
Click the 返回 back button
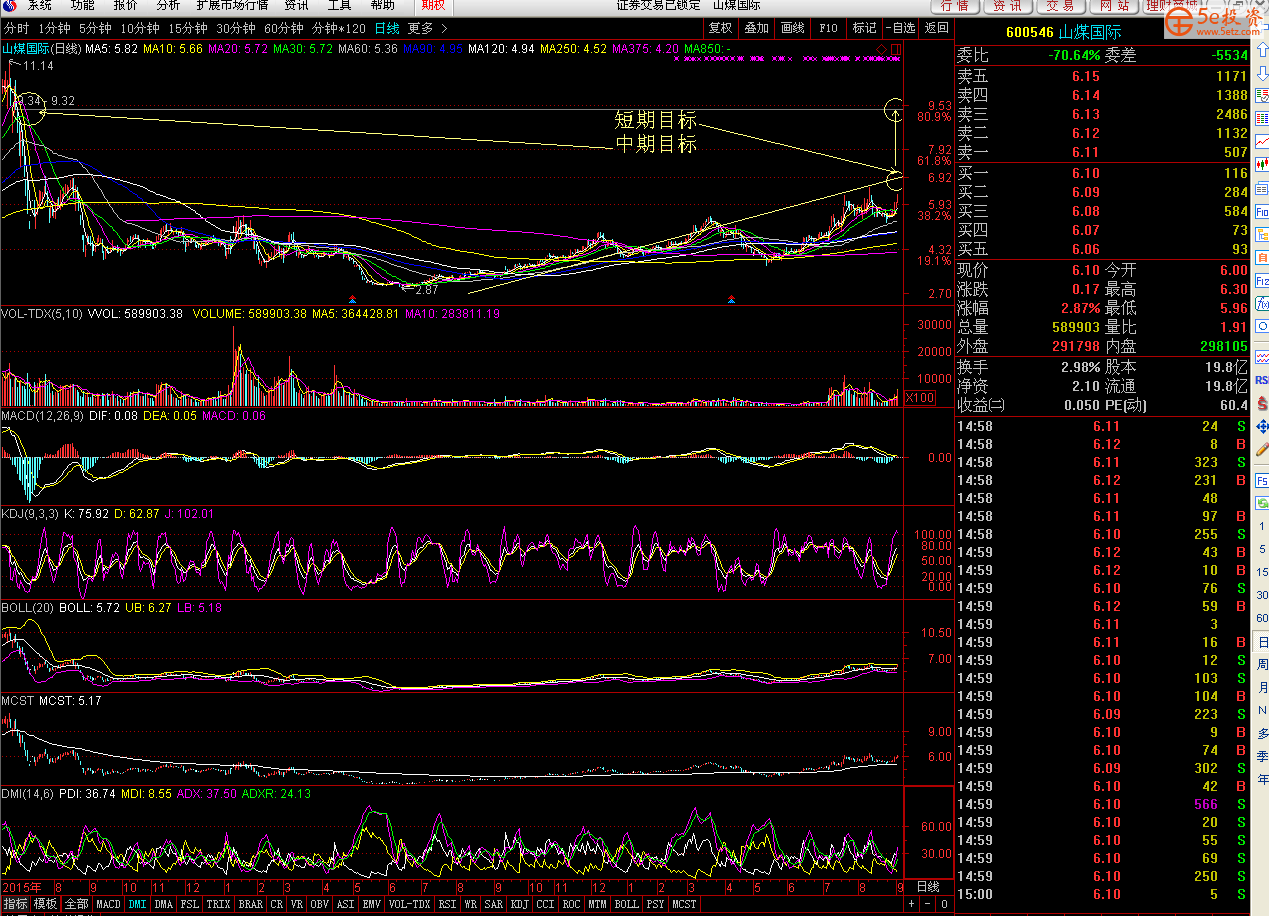click(936, 28)
